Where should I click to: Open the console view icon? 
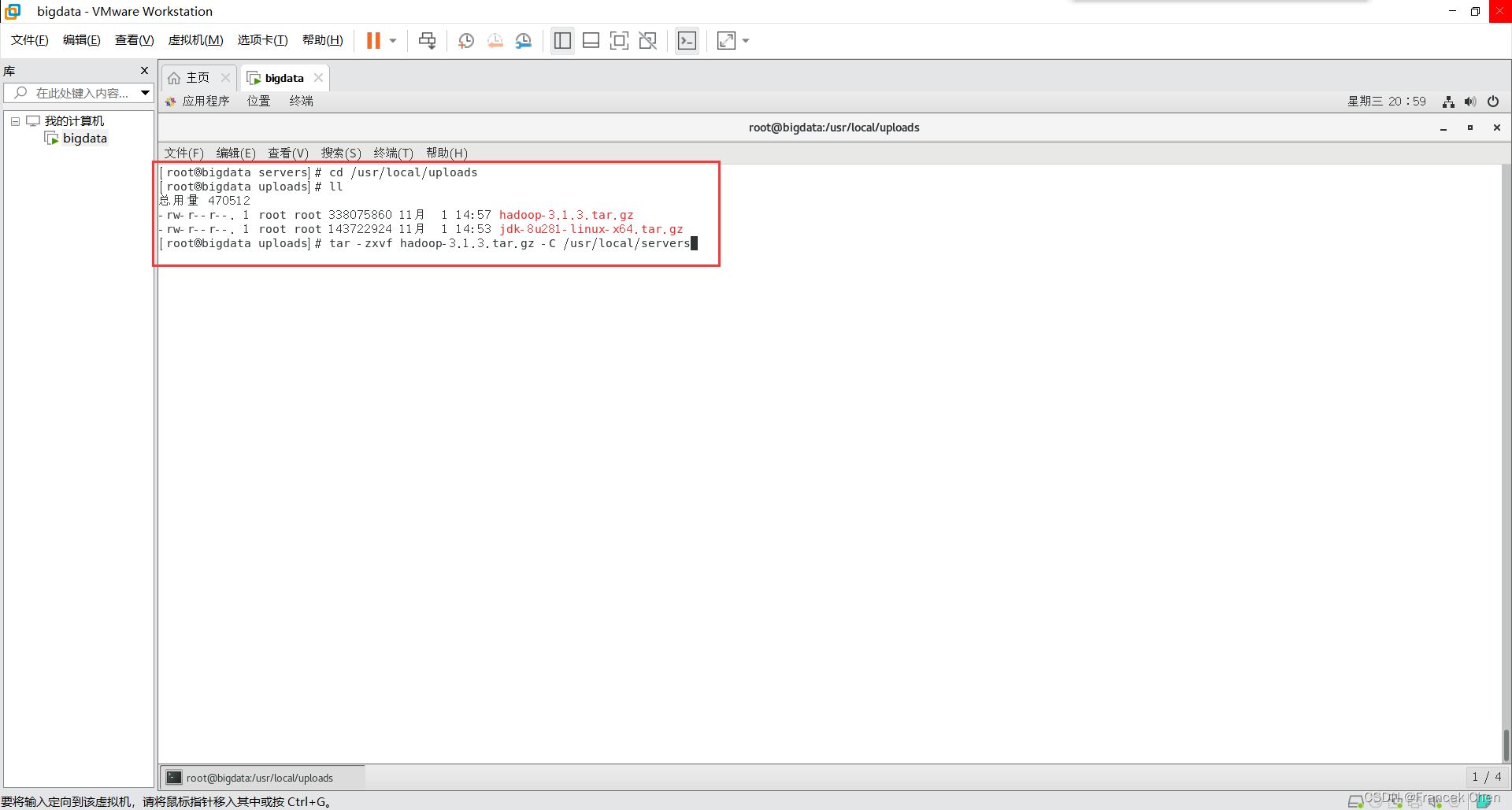pos(687,41)
